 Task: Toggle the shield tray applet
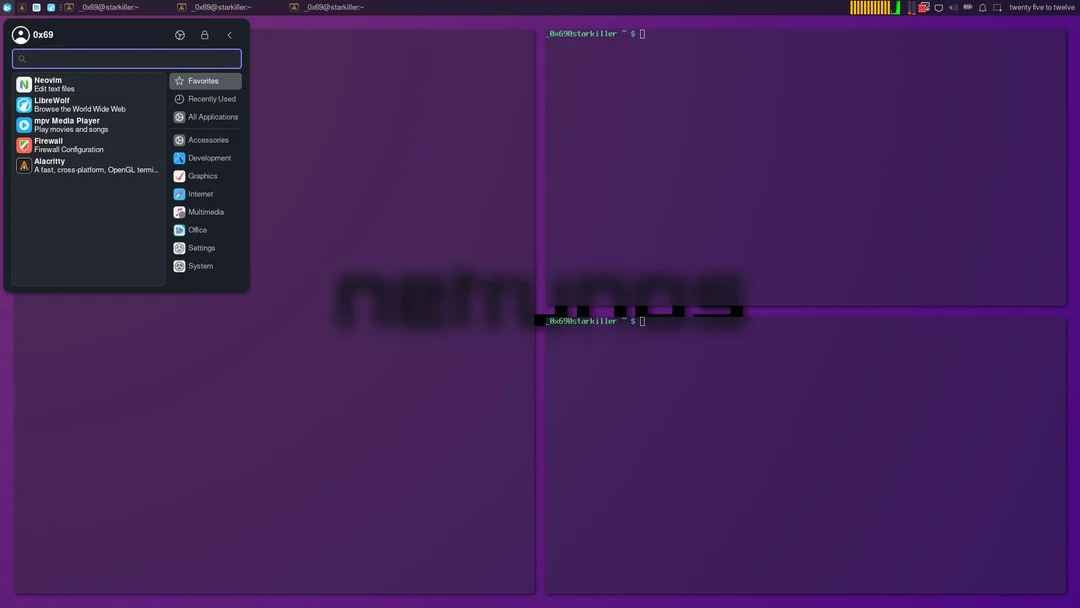point(939,7)
